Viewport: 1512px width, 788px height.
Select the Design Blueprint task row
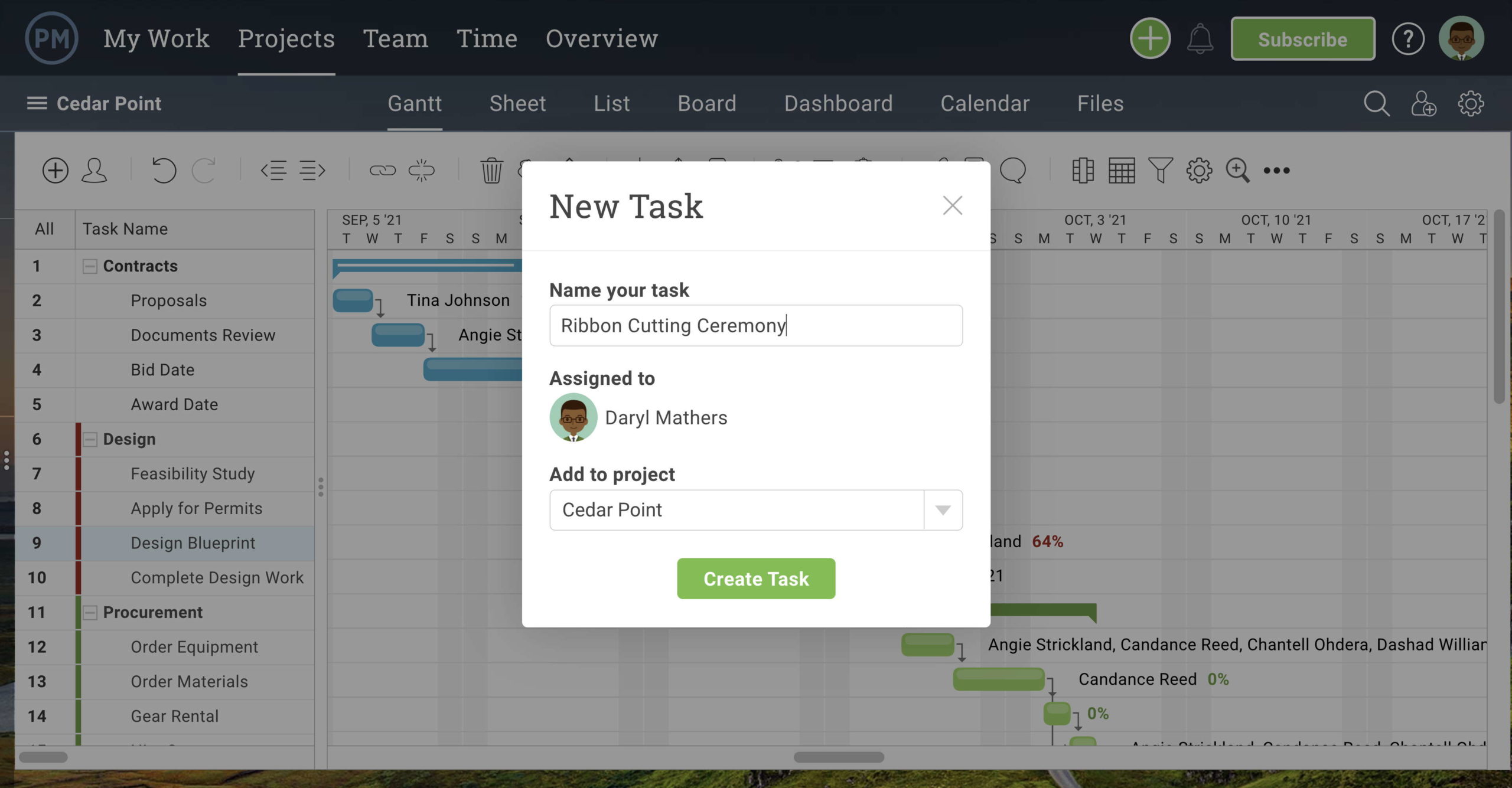pyautogui.click(x=165, y=543)
